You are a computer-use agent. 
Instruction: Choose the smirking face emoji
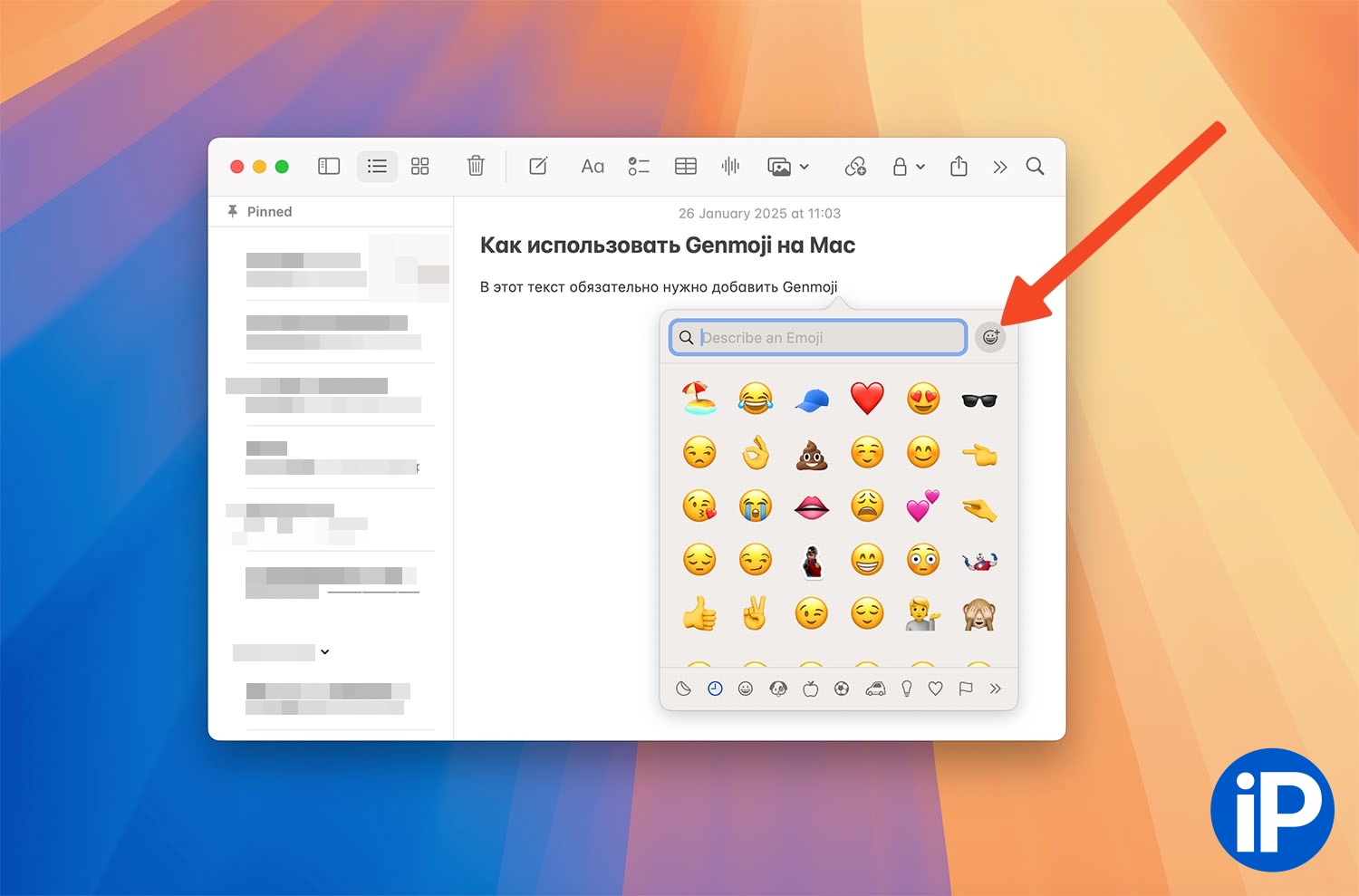756,560
